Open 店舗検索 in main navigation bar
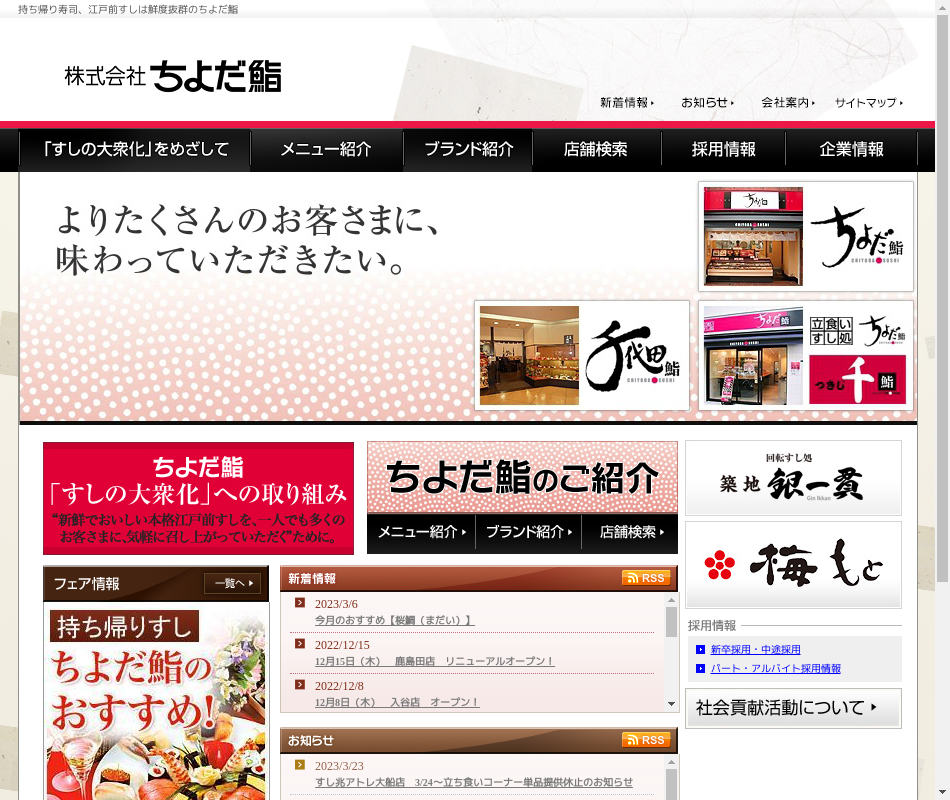950x800 pixels. point(596,149)
